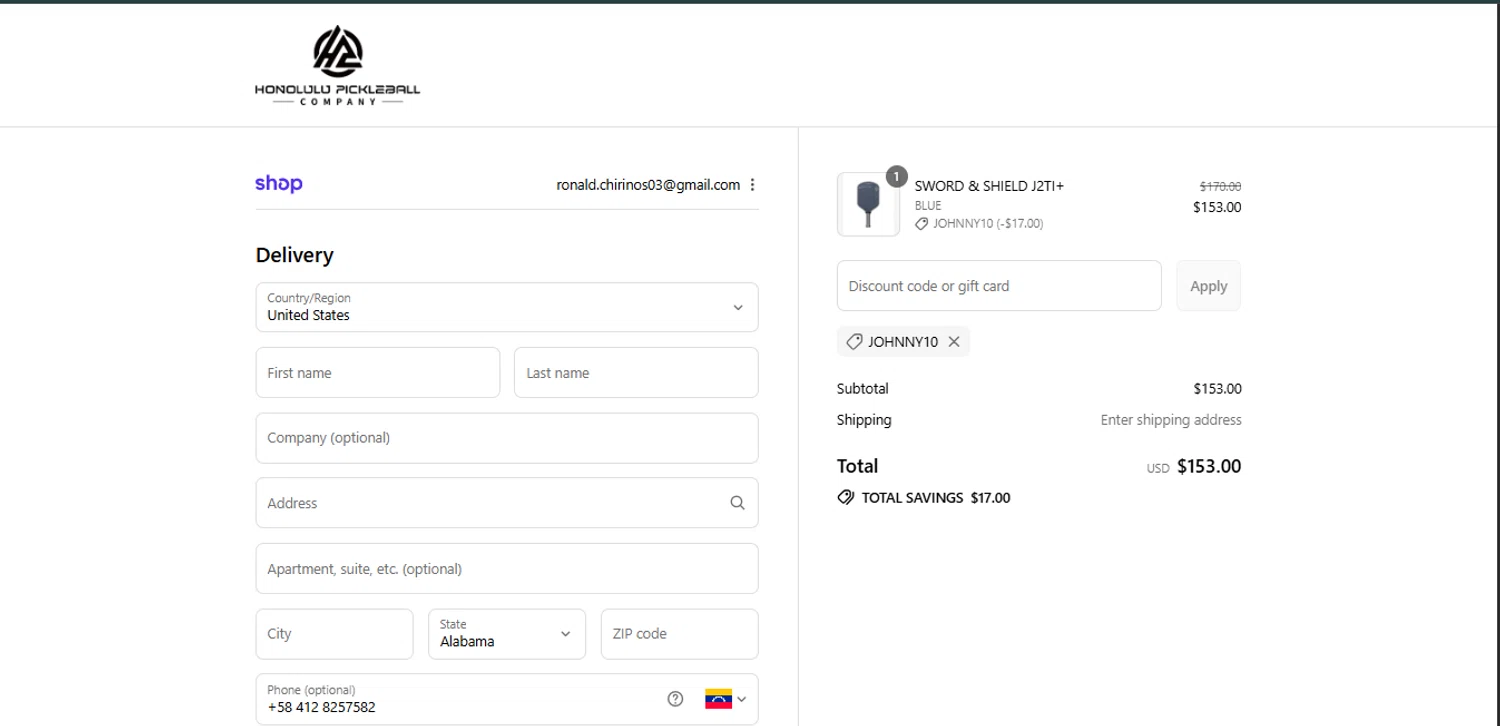This screenshot has width=1500, height=726.
Task: Click the item quantity badge 1
Action: (x=896, y=177)
